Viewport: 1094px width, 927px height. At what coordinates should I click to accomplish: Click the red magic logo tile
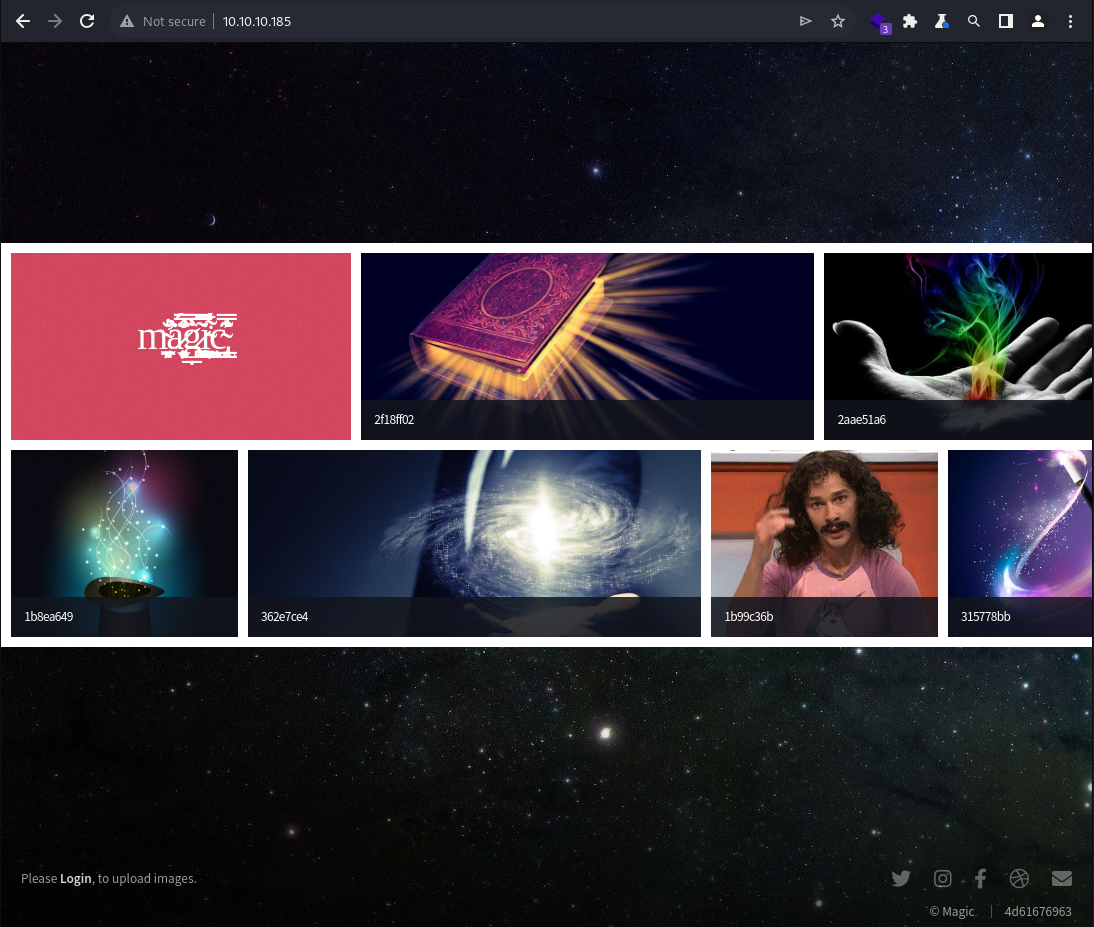(x=181, y=346)
